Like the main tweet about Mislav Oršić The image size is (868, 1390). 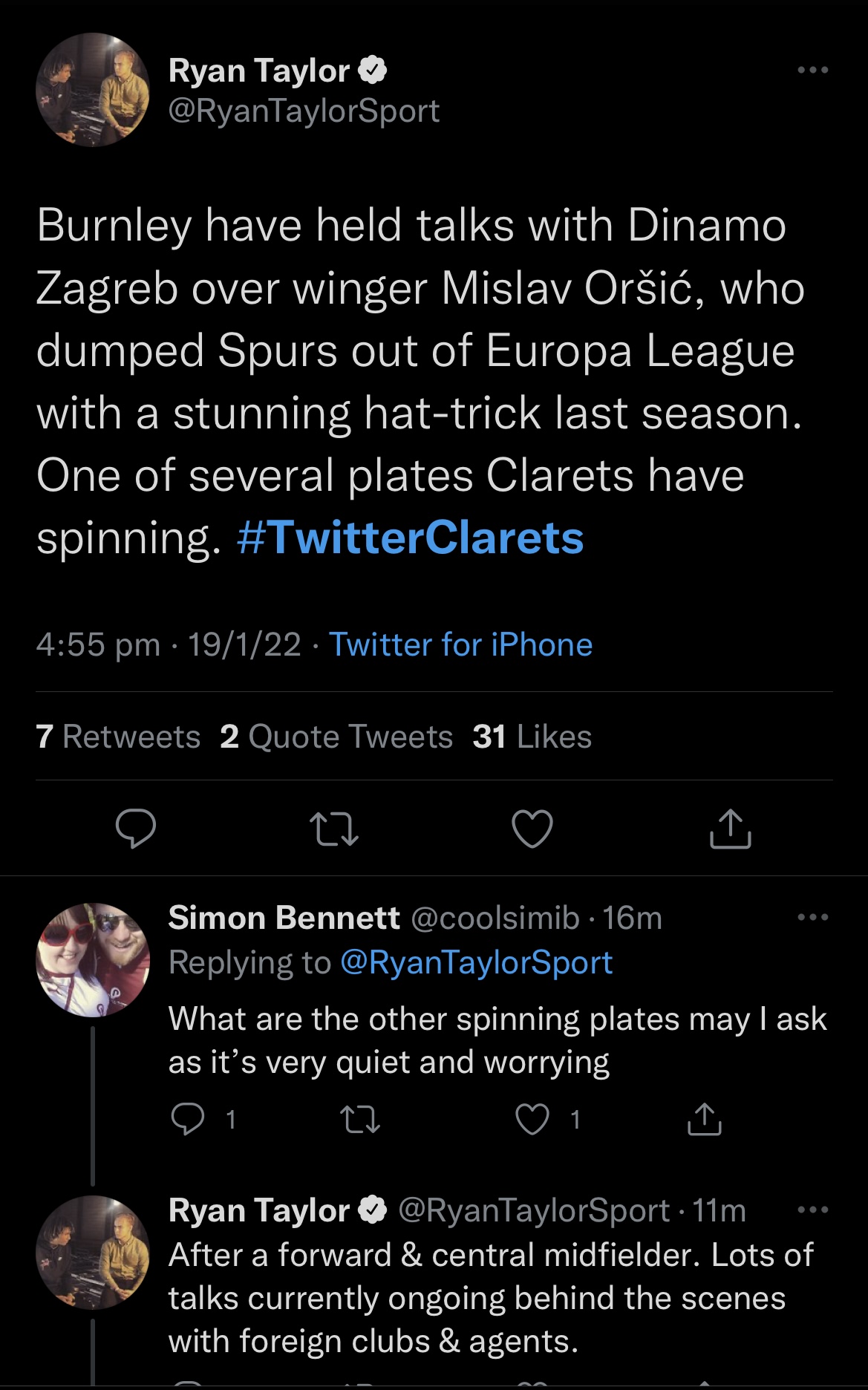[x=532, y=829]
